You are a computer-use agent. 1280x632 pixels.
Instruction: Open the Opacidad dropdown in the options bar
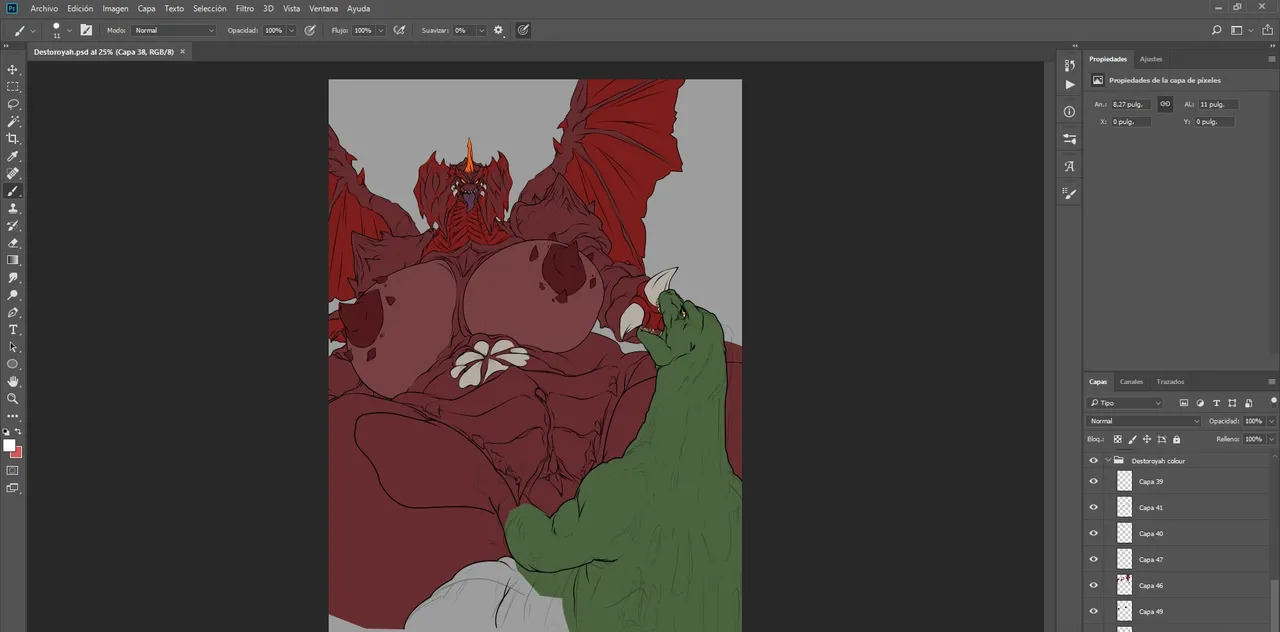[291, 31]
